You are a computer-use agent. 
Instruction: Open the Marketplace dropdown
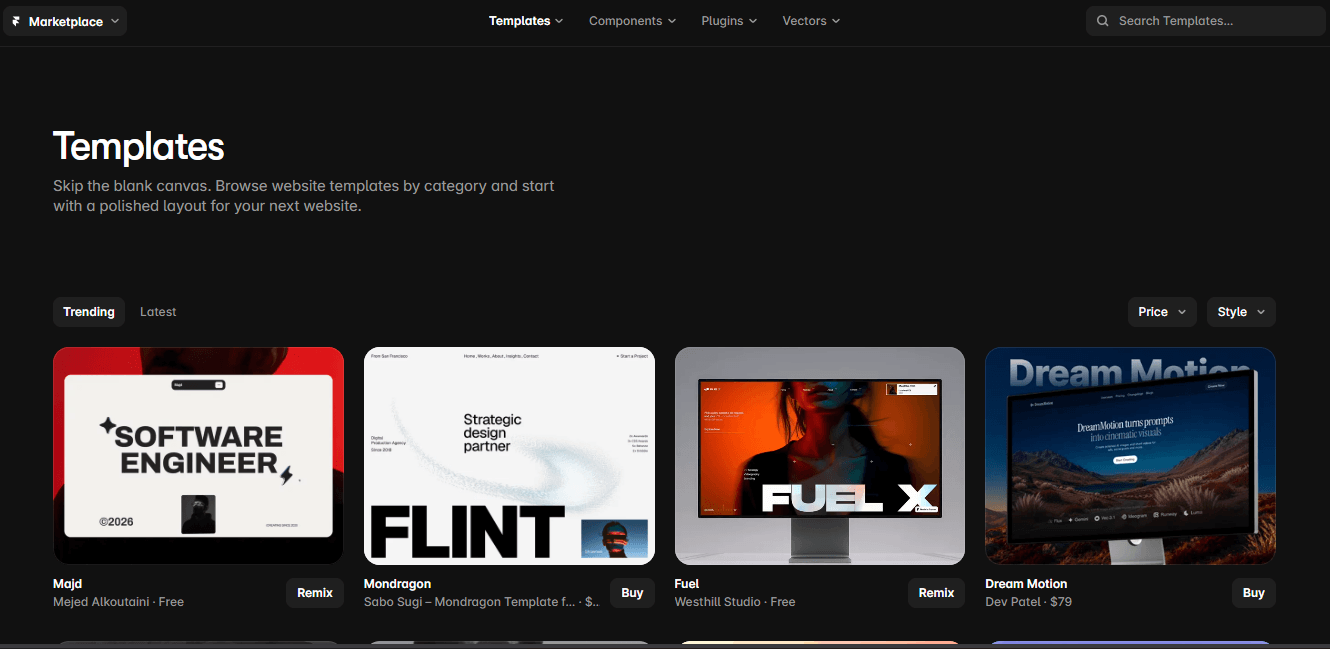click(x=65, y=21)
